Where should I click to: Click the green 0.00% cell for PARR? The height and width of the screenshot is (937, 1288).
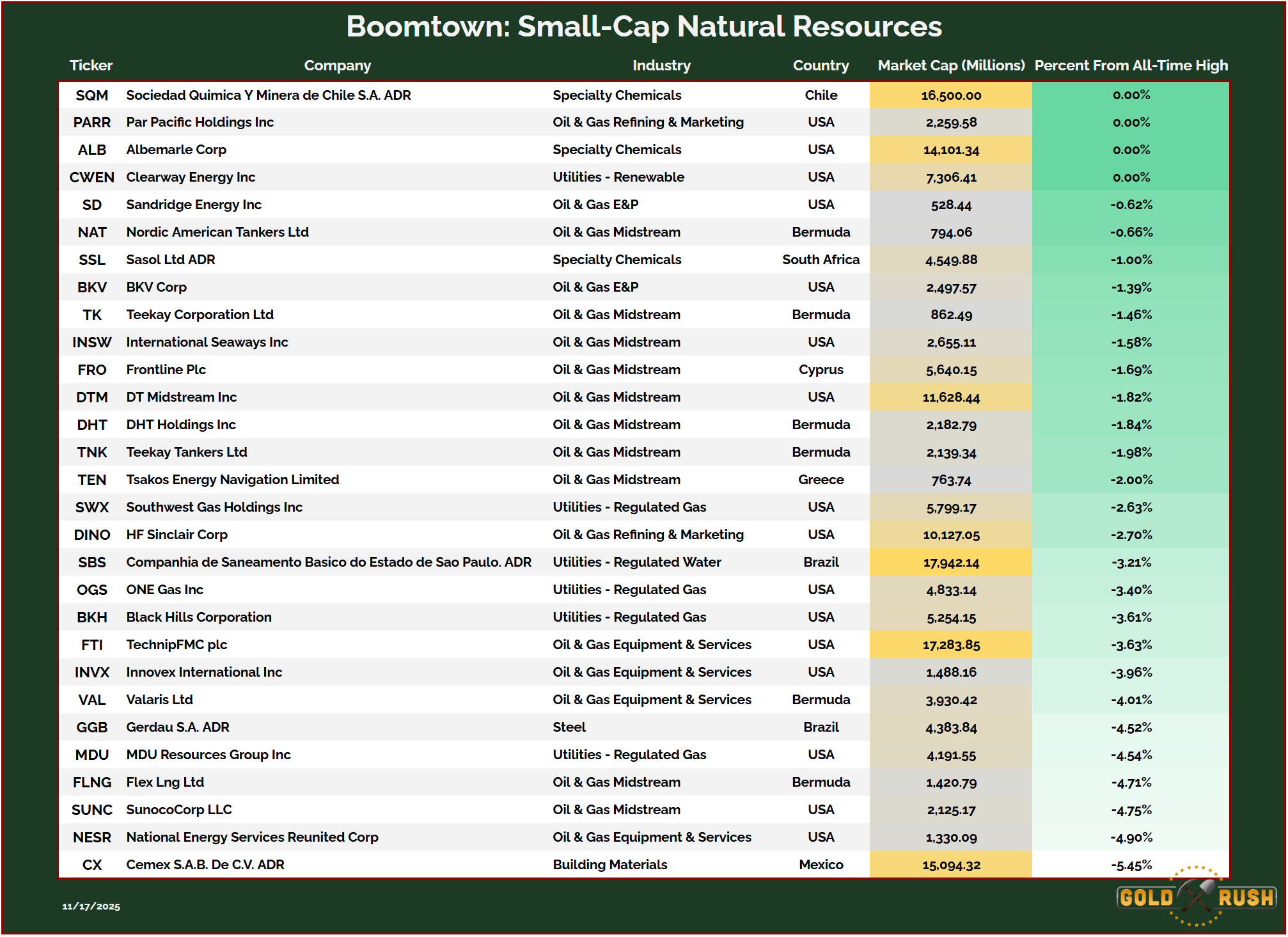[x=1131, y=122]
